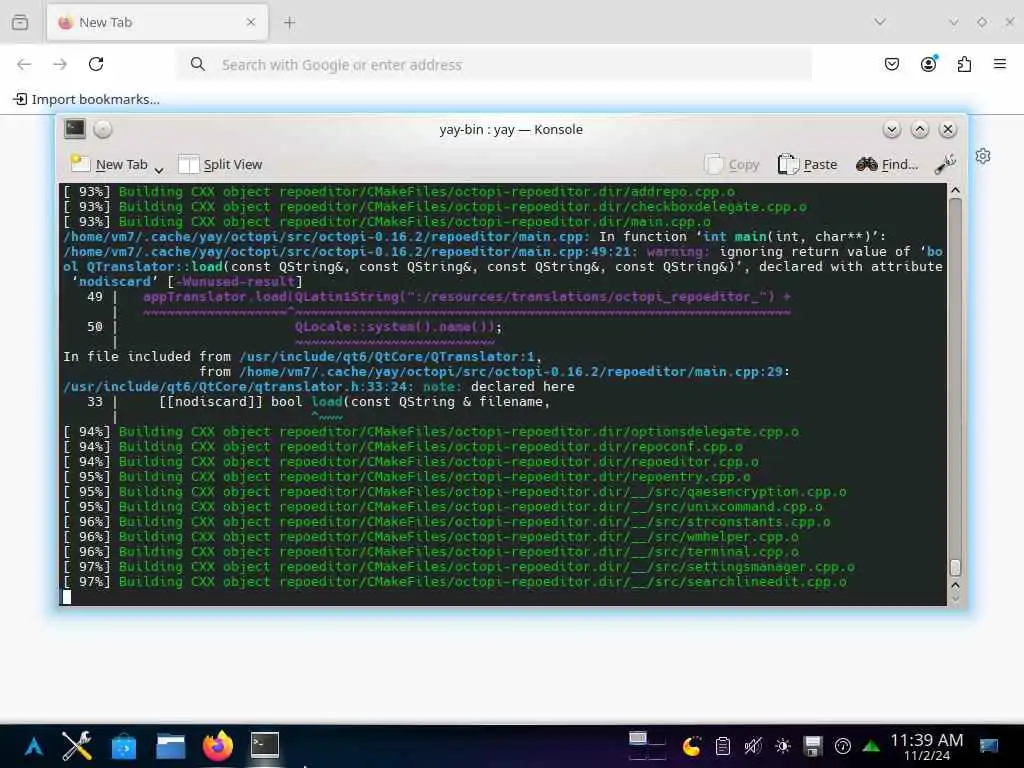Open the Firefox extensions puzzle icon
This screenshot has height=768, width=1024.
964,64
